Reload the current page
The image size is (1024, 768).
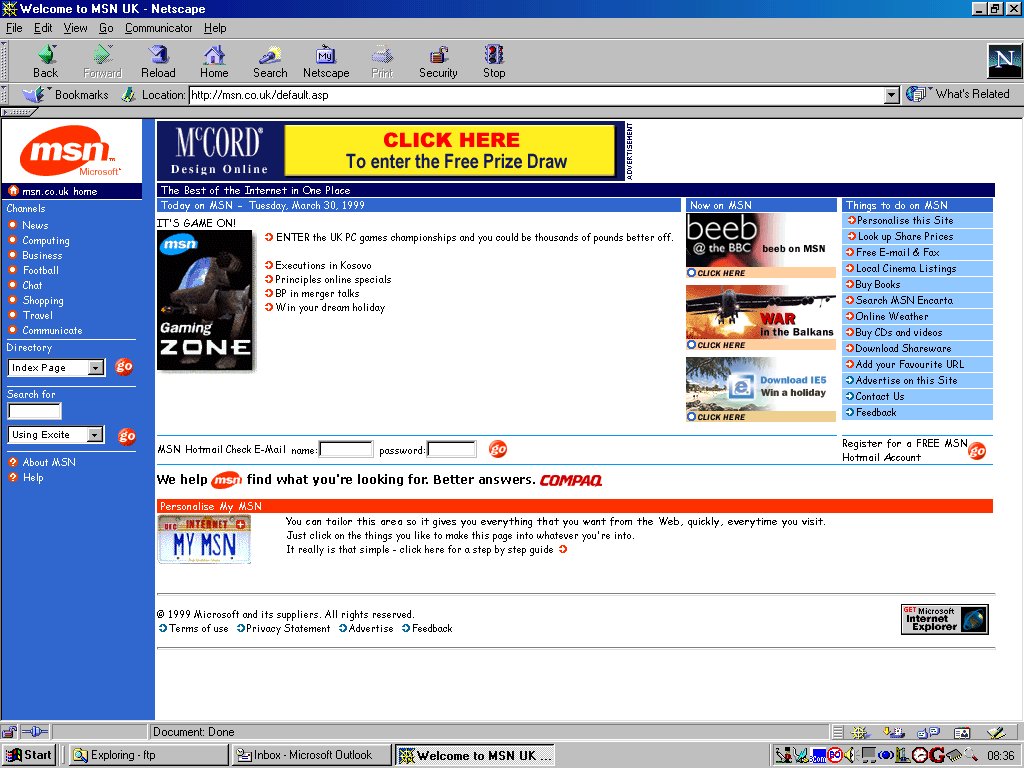coord(158,61)
